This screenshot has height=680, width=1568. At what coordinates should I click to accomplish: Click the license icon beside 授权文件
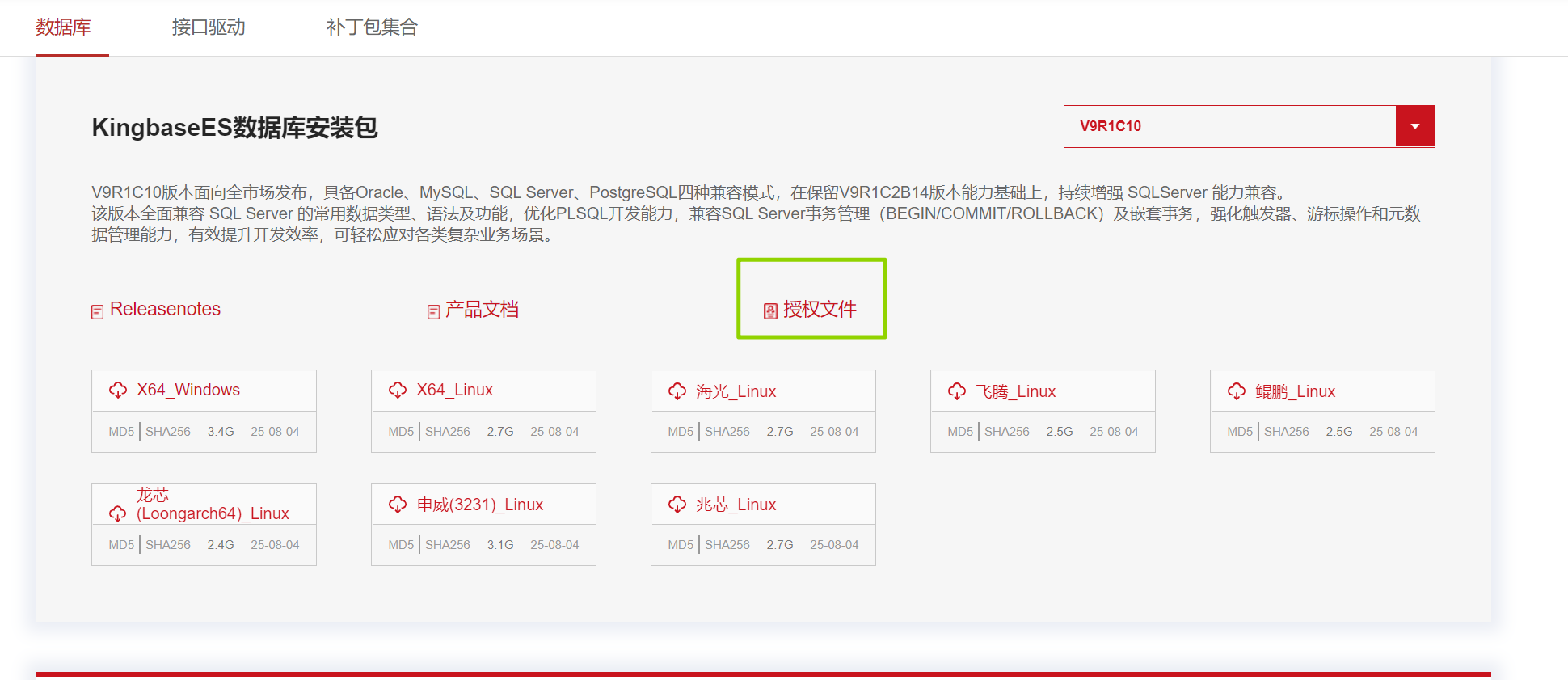[771, 311]
